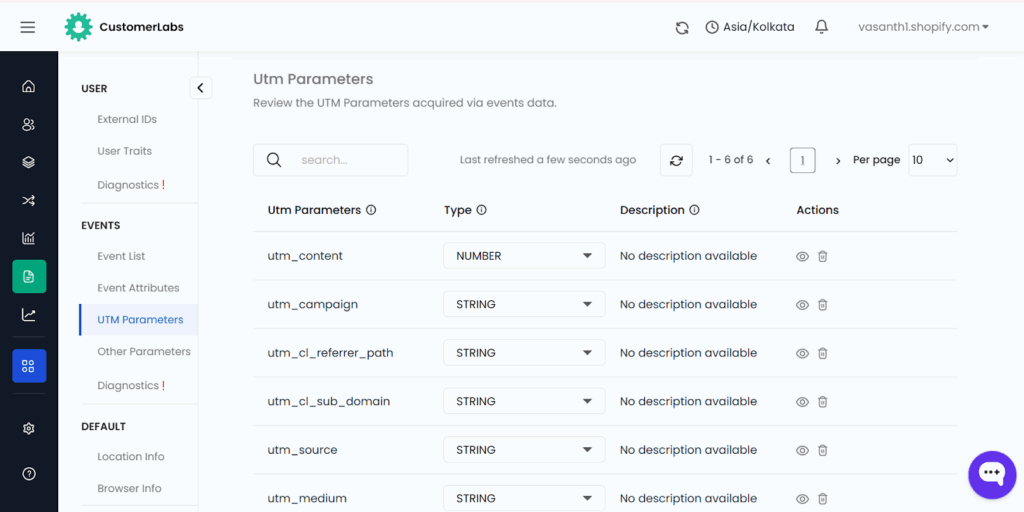Viewport: 1024px width, 512px height.
Task: Click the '1 - 6 of 6' count
Action: (731, 160)
